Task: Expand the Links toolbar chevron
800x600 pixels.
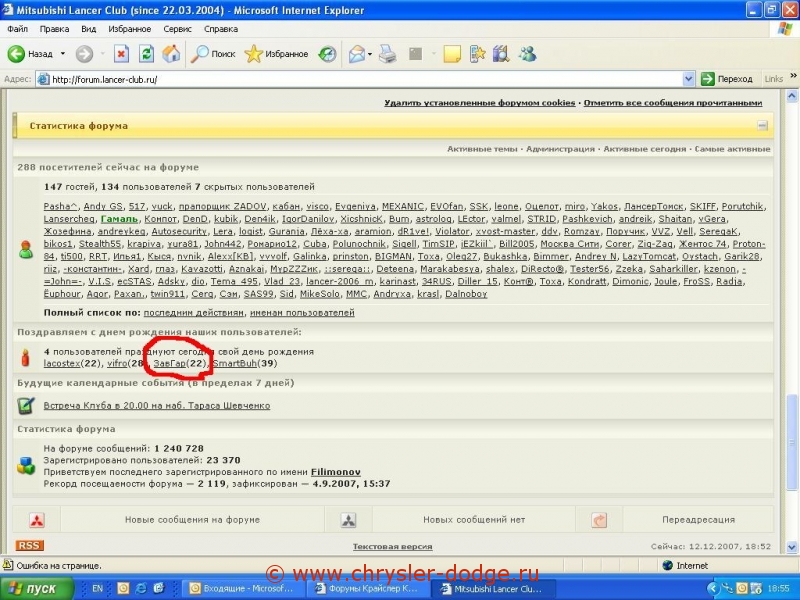Action: [x=793, y=76]
